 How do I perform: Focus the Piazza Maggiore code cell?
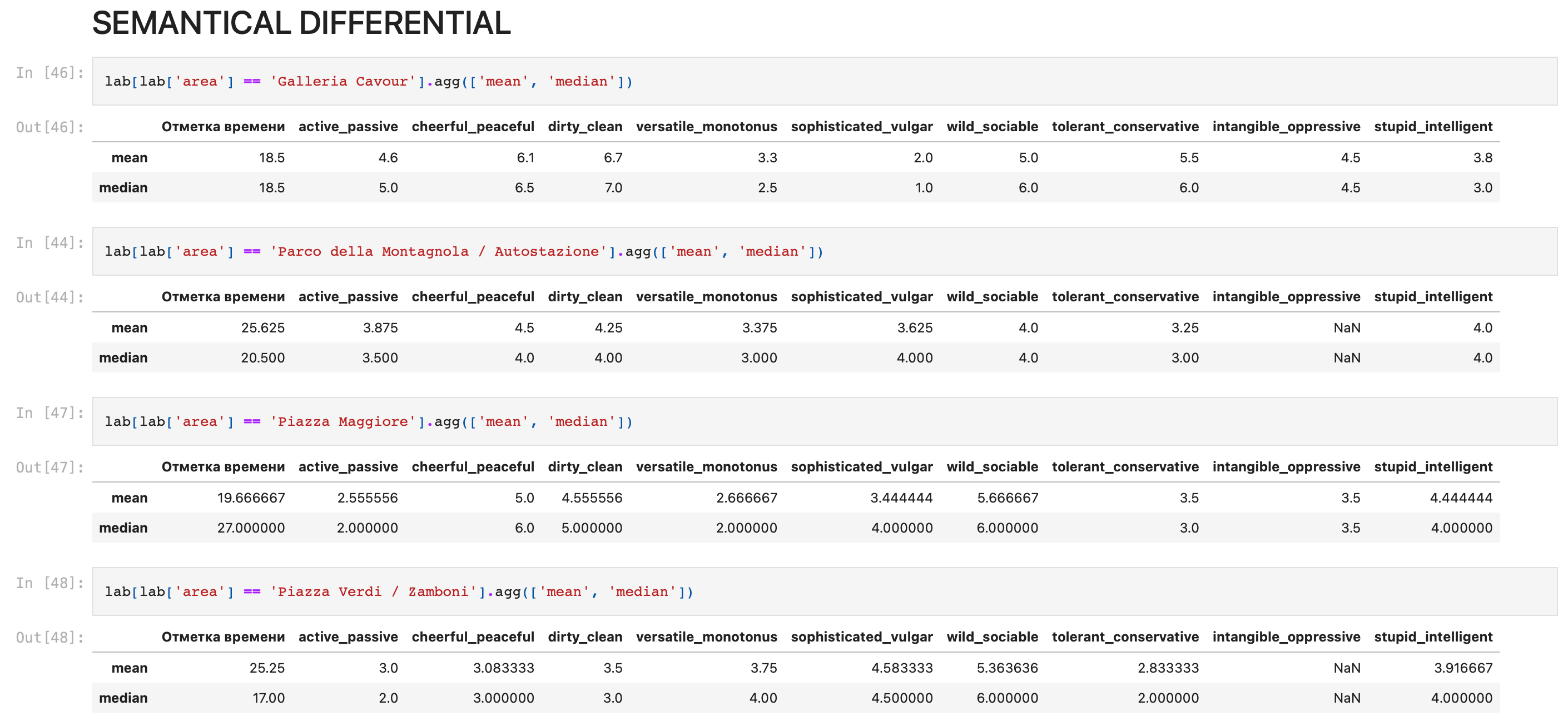[x=824, y=422]
